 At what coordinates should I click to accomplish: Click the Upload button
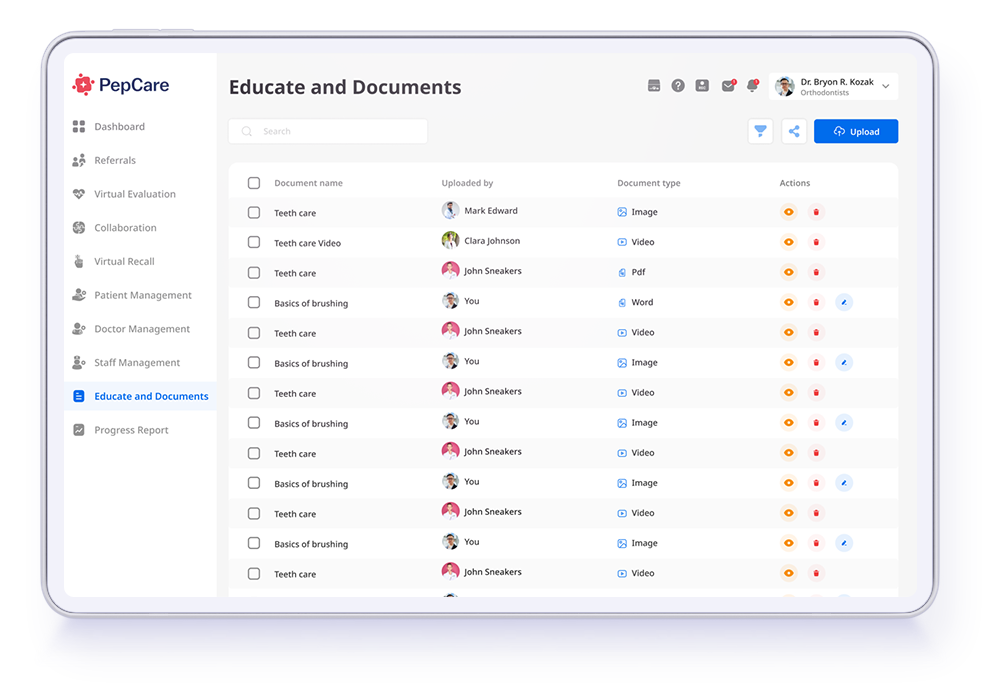click(x=855, y=131)
